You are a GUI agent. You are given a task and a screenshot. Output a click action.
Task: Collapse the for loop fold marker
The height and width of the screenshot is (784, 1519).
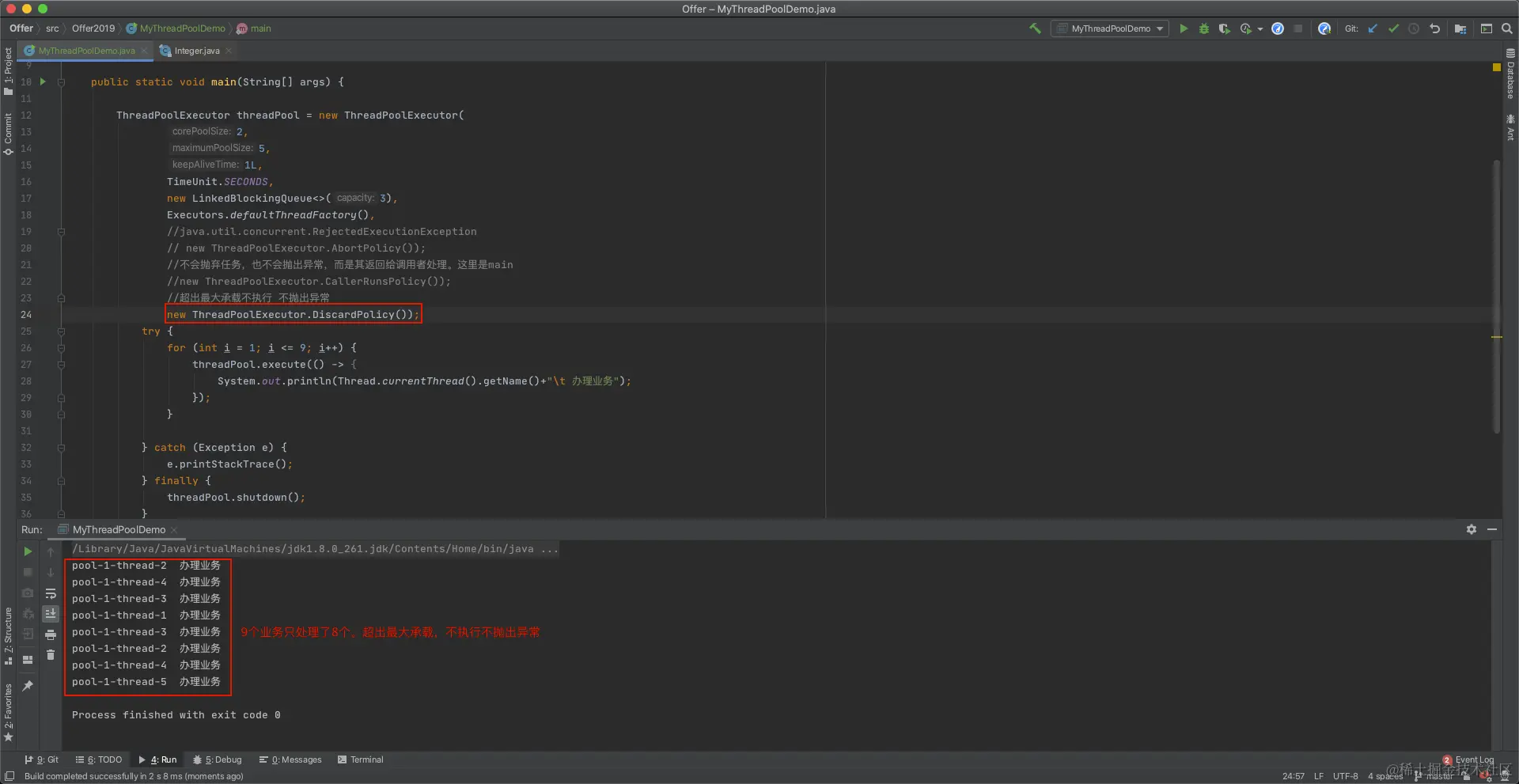click(x=61, y=348)
